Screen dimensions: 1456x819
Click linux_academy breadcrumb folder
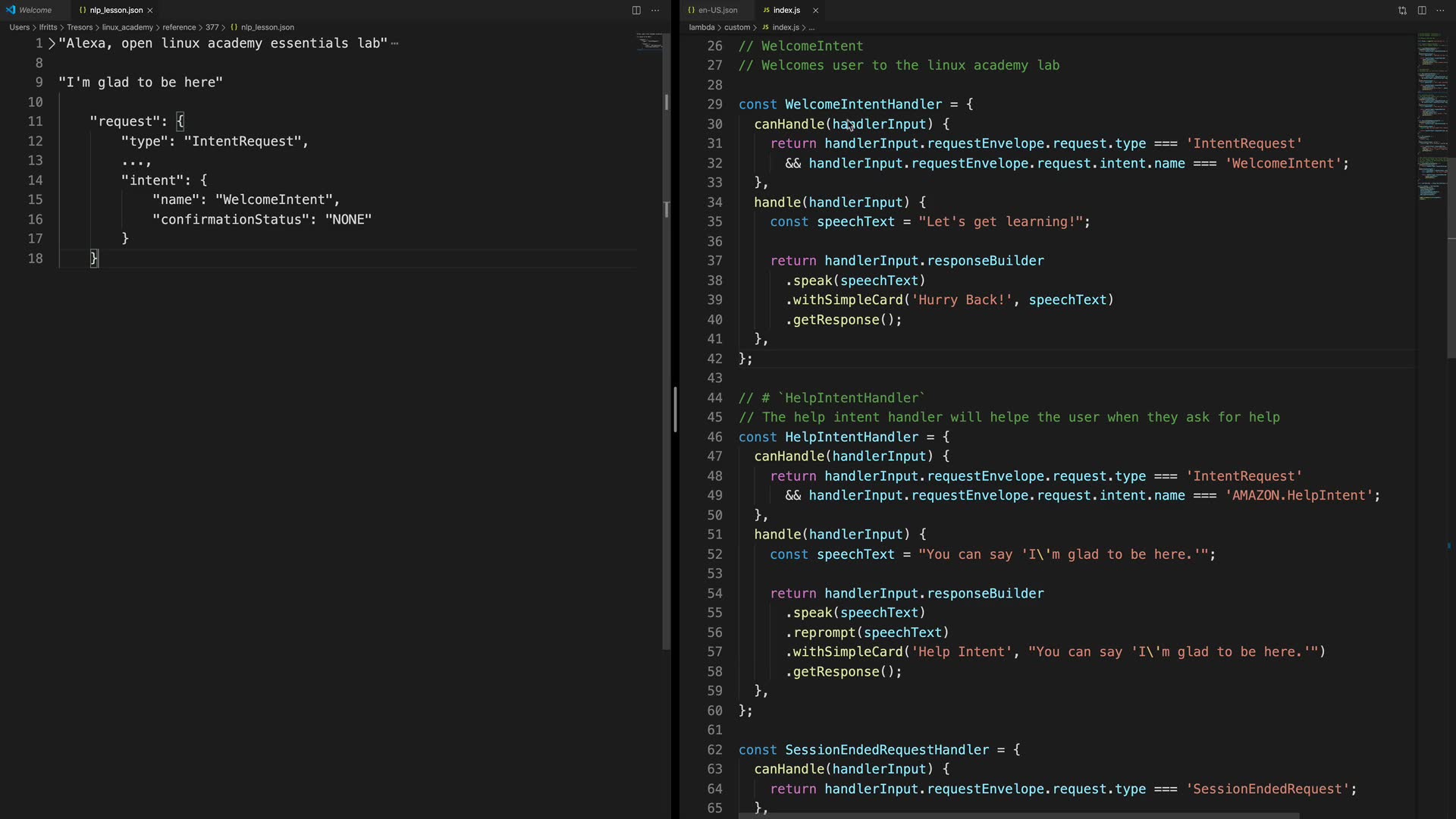(x=127, y=27)
